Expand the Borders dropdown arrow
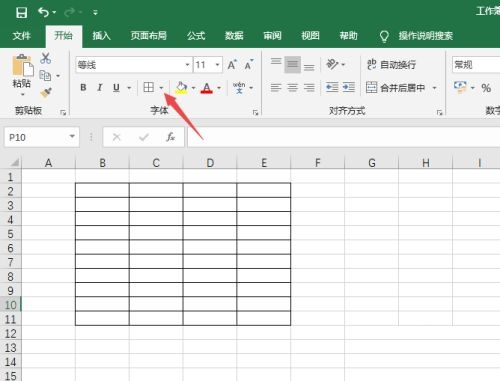 161,88
